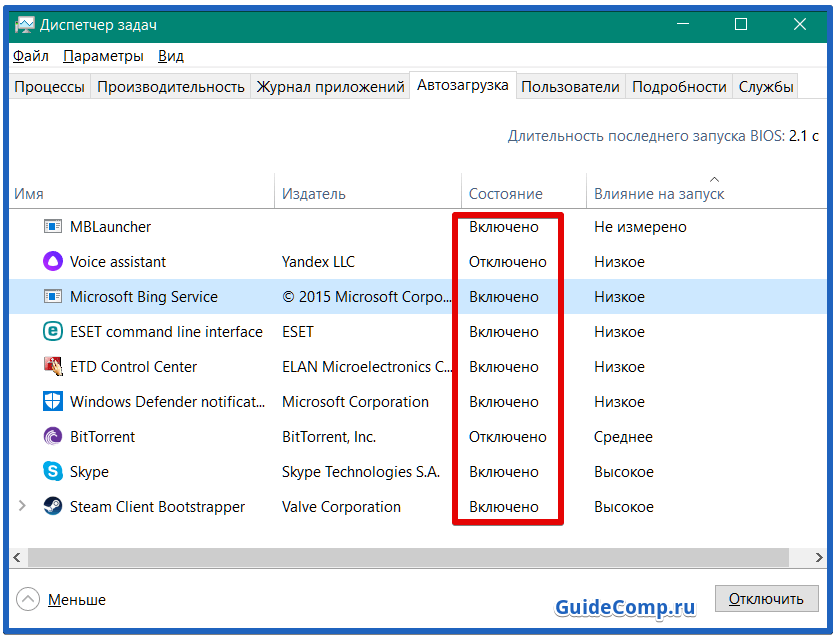Open the Файл menu
Screen dimensions: 838x638
pyautogui.click(x=31, y=56)
